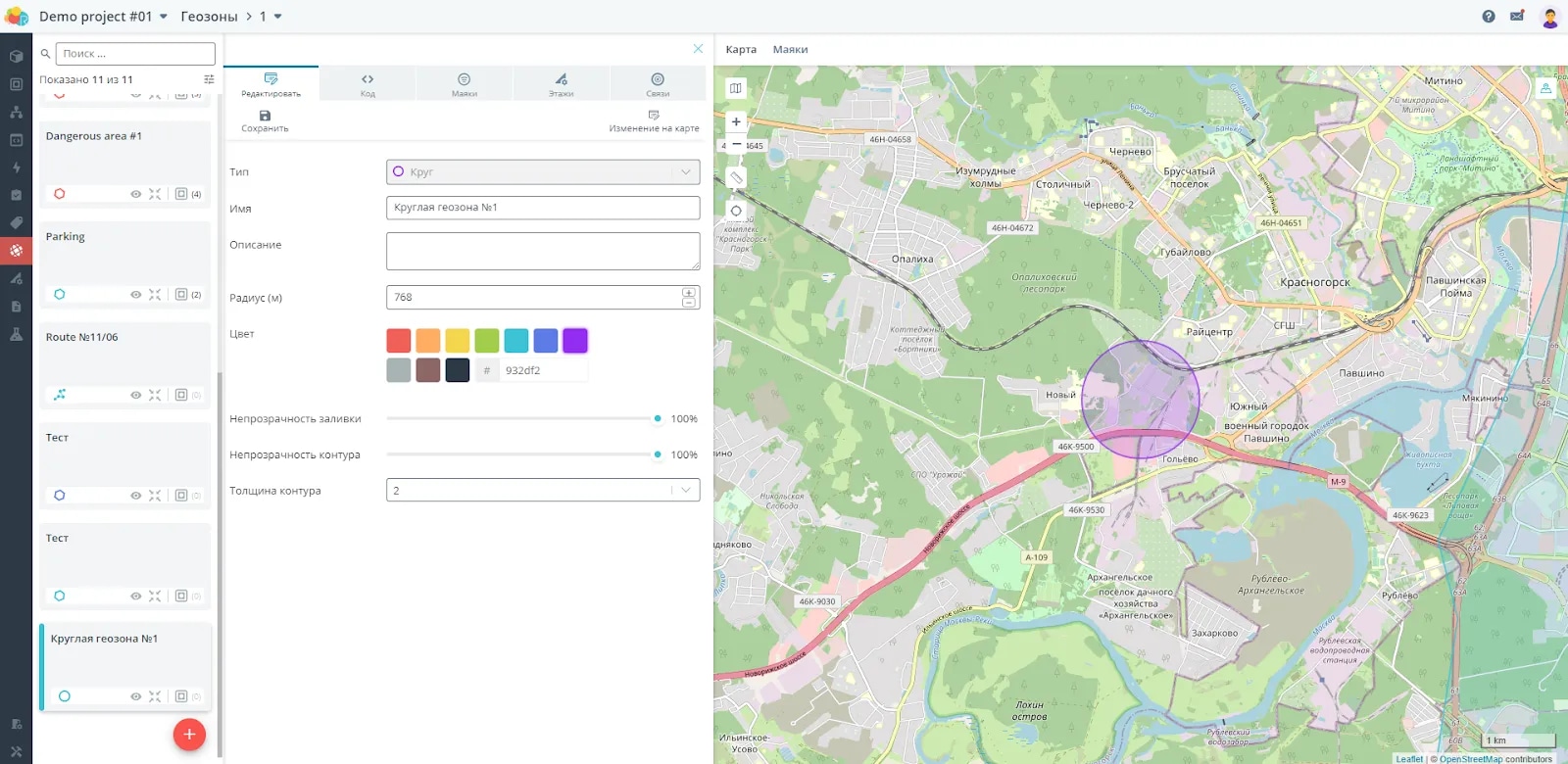This screenshot has height=764, width=1568.
Task: Open the help question mark icon
Action: pyautogui.click(x=1489, y=17)
